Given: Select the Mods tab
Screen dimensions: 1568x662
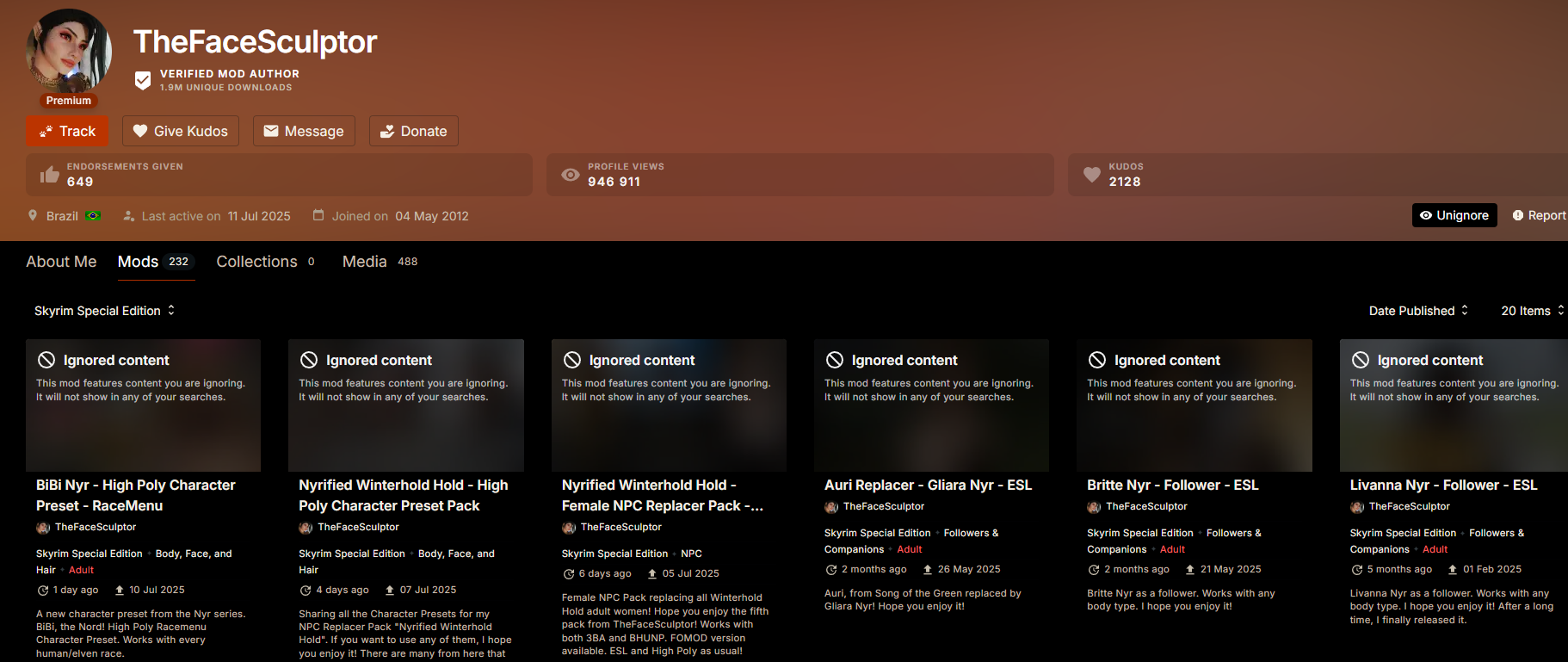Looking at the screenshot, I should (x=156, y=262).
